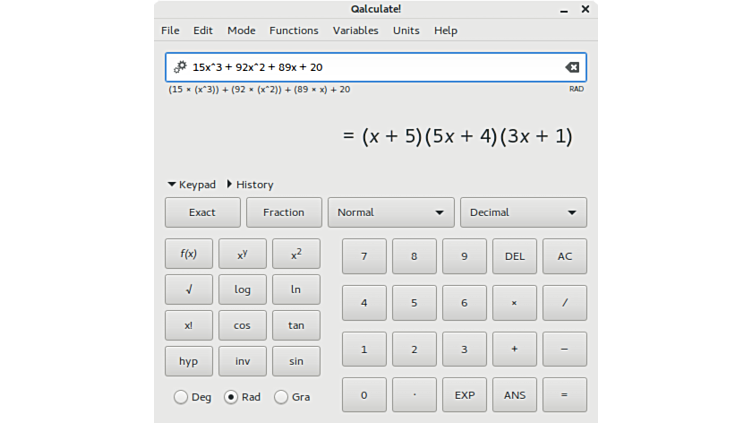Select the Gra angle unit radio
Screen dimensions: 752x423
[x=281, y=397]
